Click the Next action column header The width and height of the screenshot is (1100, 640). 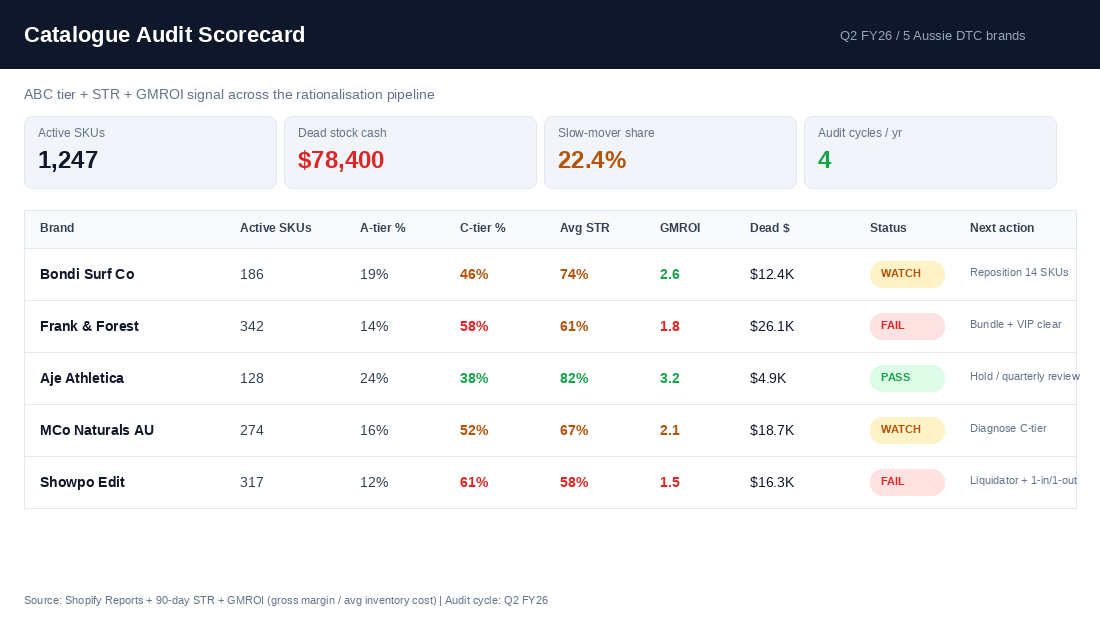click(1002, 228)
